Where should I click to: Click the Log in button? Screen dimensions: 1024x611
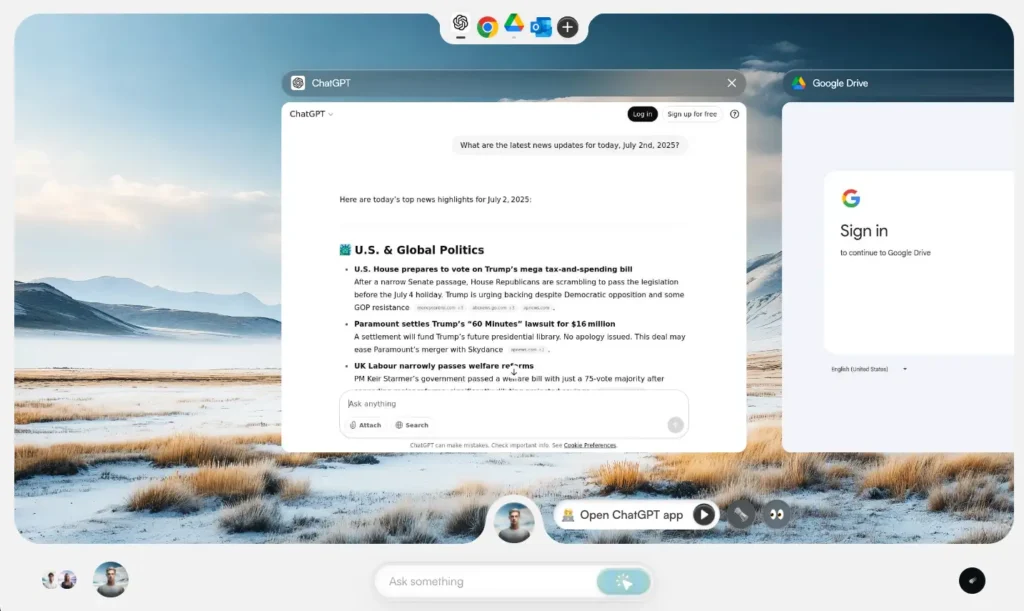tap(642, 114)
